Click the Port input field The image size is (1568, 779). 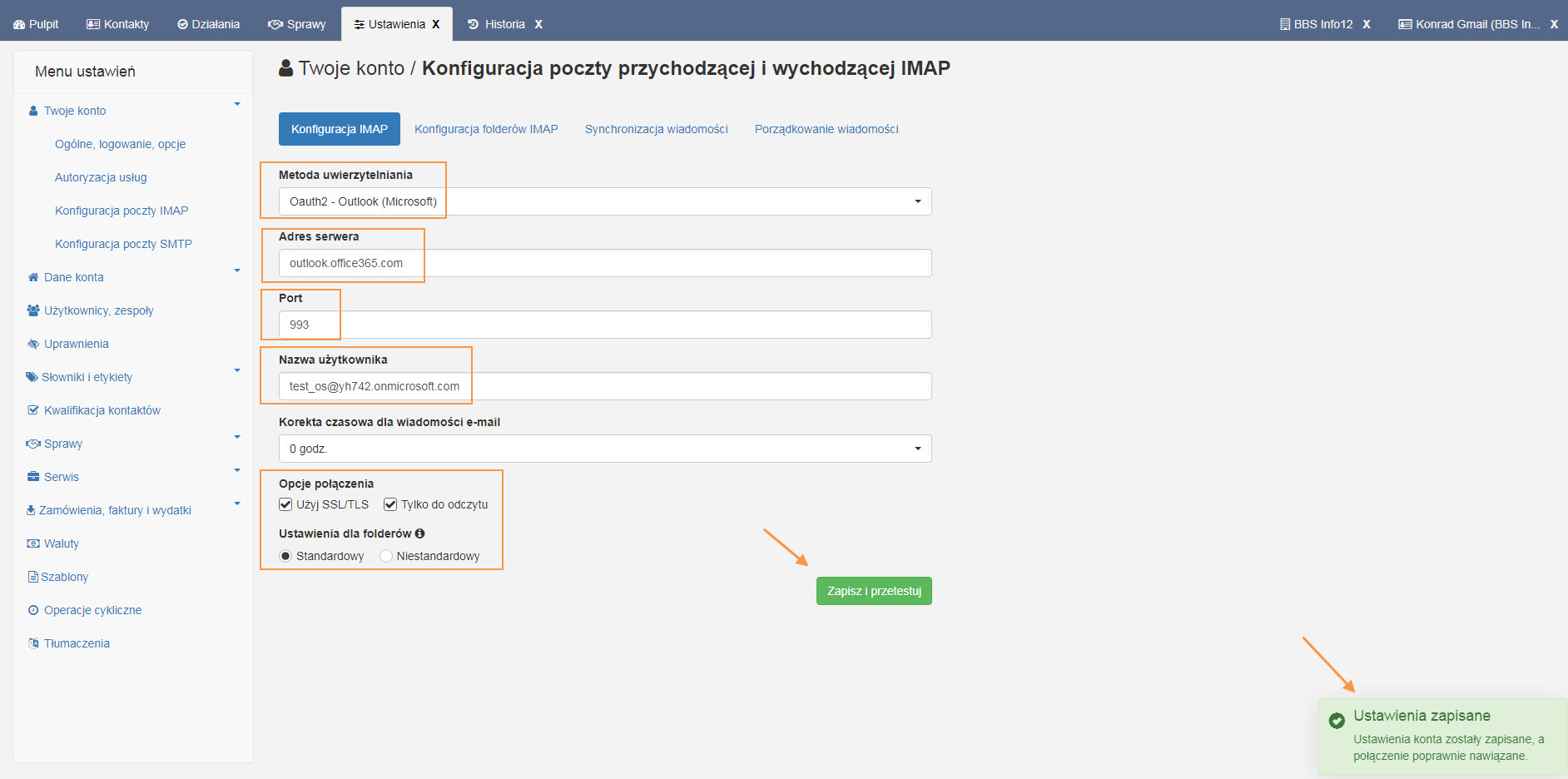[x=605, y=325]
